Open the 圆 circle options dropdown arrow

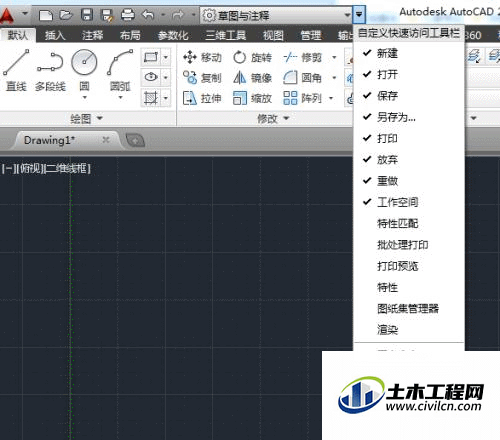(84, 97)
